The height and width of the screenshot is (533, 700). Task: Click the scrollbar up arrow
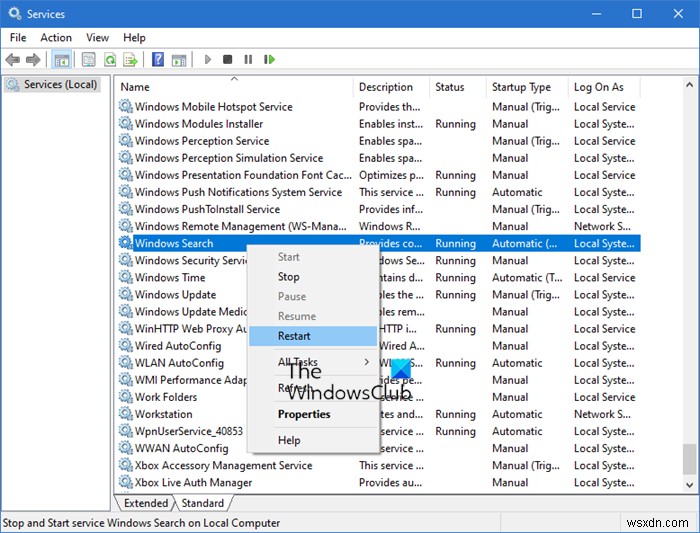[689, 84]
